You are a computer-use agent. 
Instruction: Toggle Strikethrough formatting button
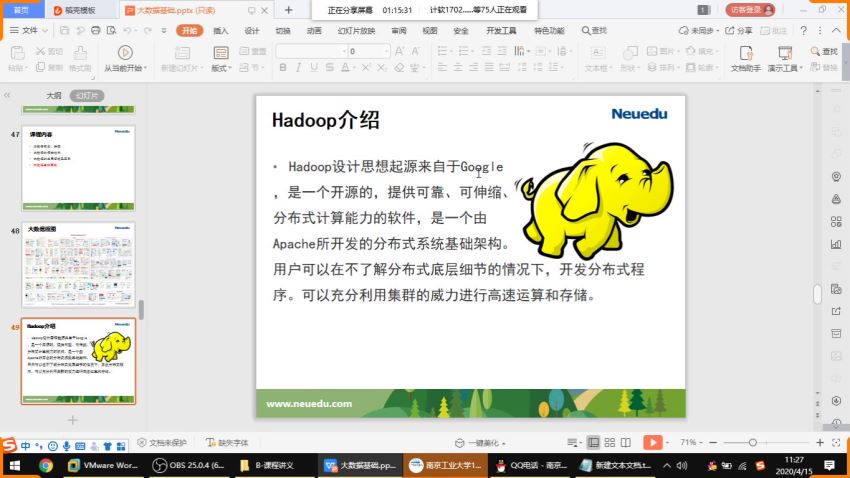(x=330, y=67)
